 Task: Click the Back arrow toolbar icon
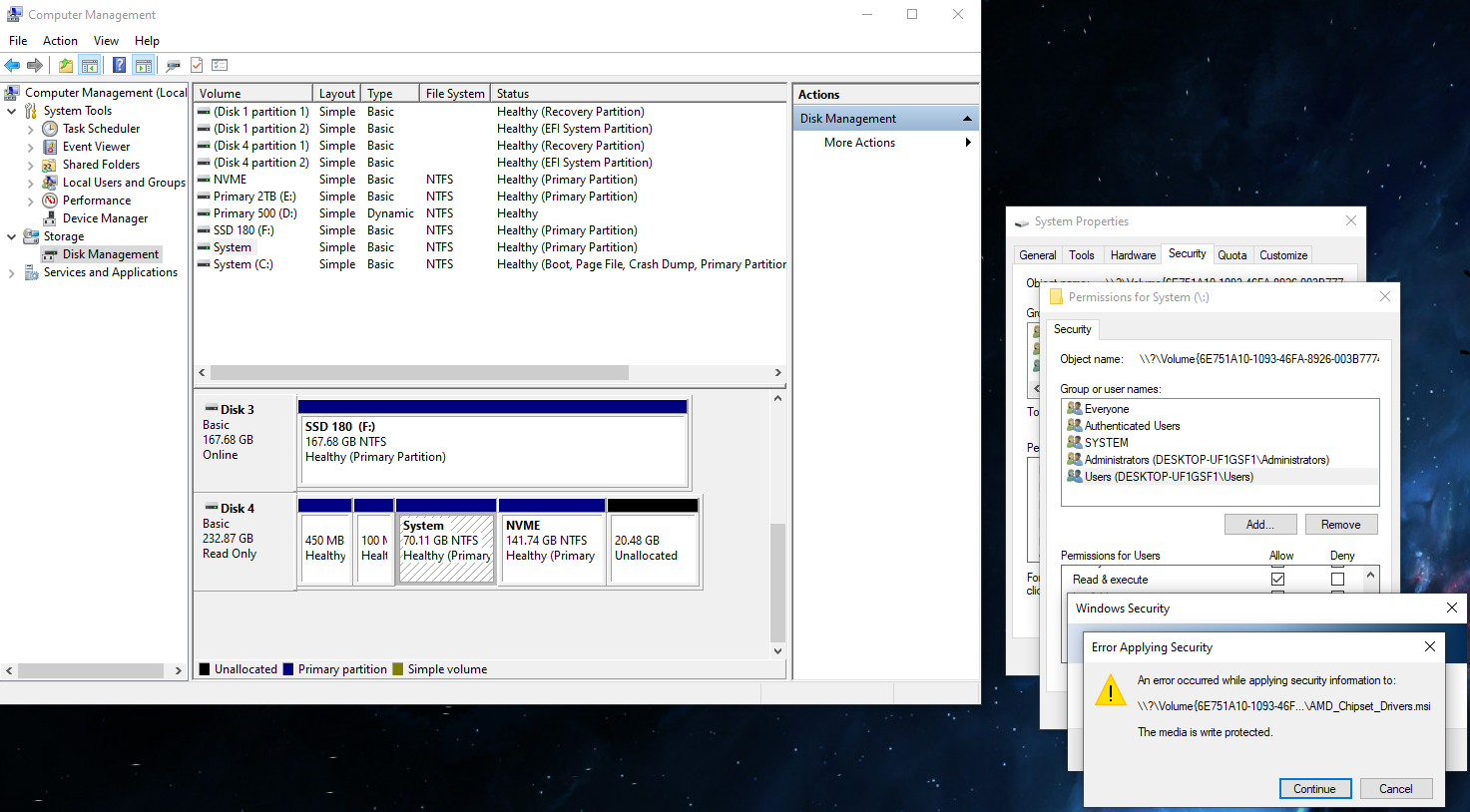(x=12, y=66)
